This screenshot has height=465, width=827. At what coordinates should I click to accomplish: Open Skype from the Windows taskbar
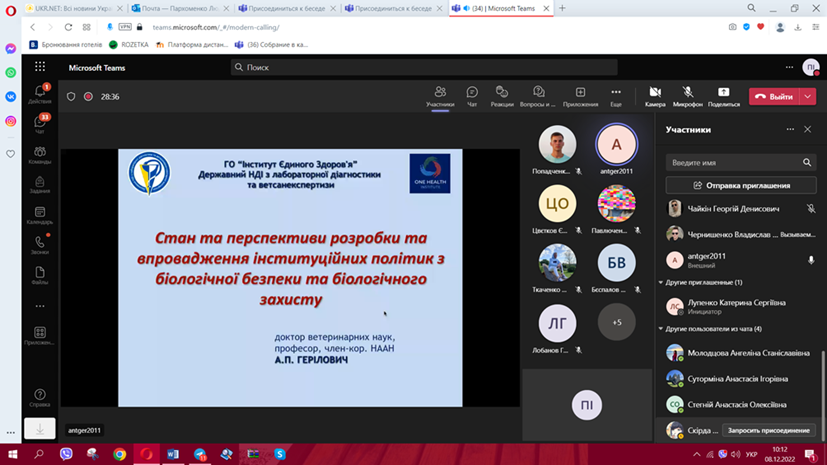tap(280, 454)
